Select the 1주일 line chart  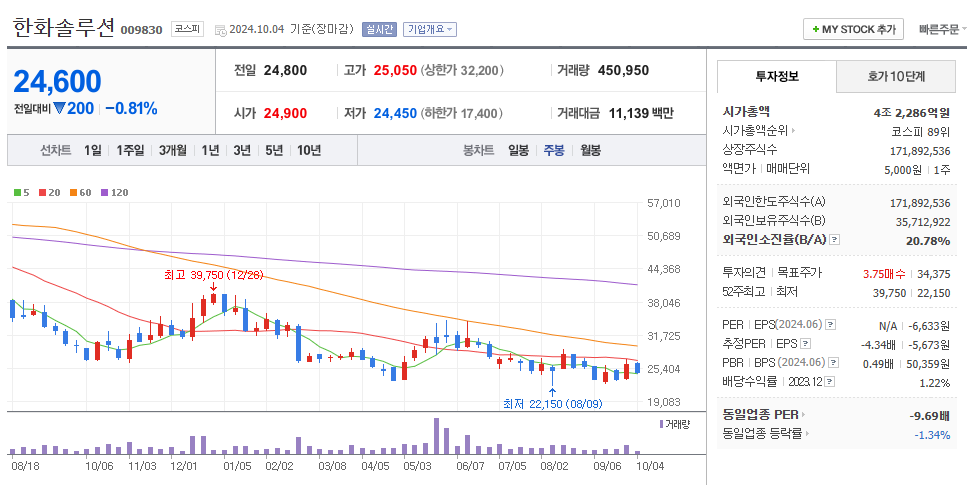130,150
